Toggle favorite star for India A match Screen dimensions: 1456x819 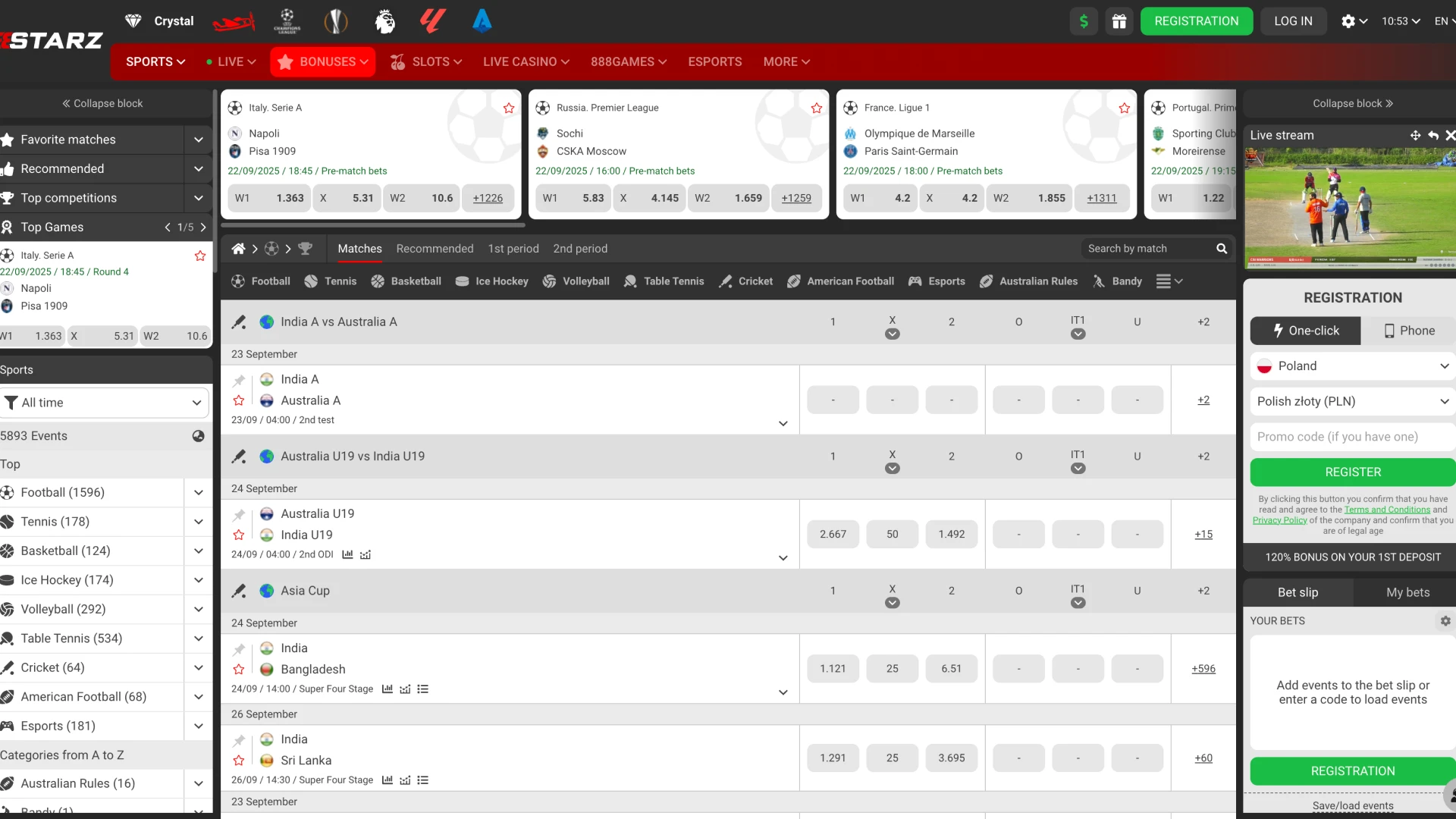click(x=239, y=400)
